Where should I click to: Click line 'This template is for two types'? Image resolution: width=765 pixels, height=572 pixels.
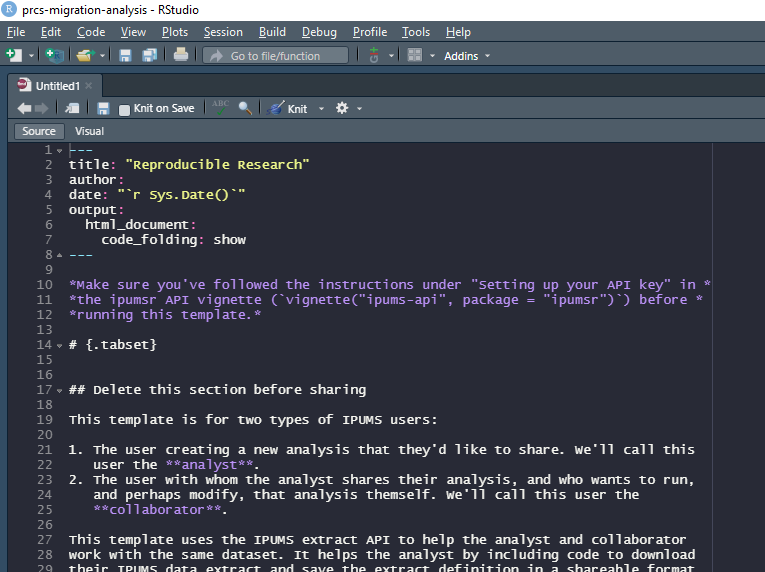pos(253,420)
